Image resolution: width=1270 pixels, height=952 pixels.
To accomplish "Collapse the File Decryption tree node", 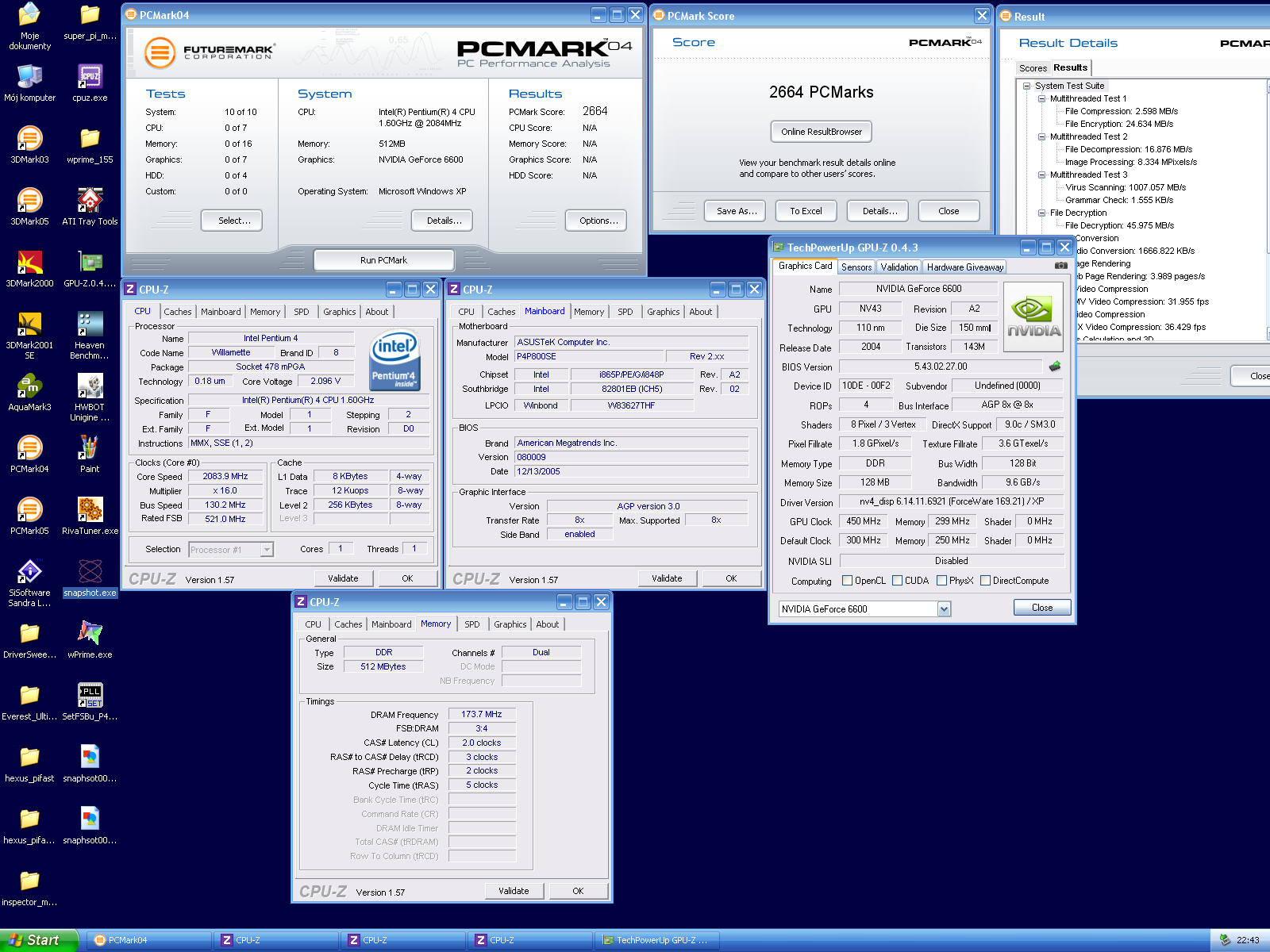I will click(1041, 213).
